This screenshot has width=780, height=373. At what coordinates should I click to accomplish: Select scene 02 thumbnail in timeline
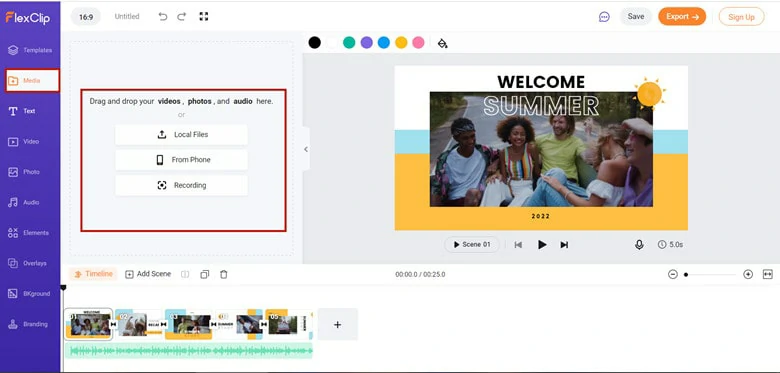[x=138, y=324]
